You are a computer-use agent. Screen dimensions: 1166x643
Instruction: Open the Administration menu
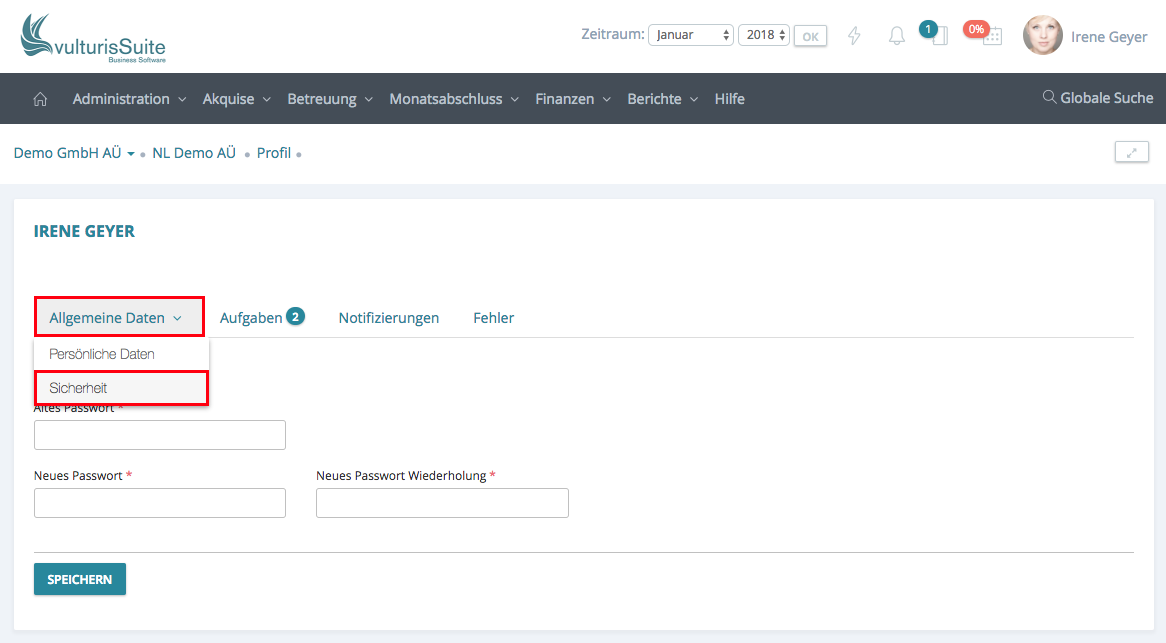[129, 99]
